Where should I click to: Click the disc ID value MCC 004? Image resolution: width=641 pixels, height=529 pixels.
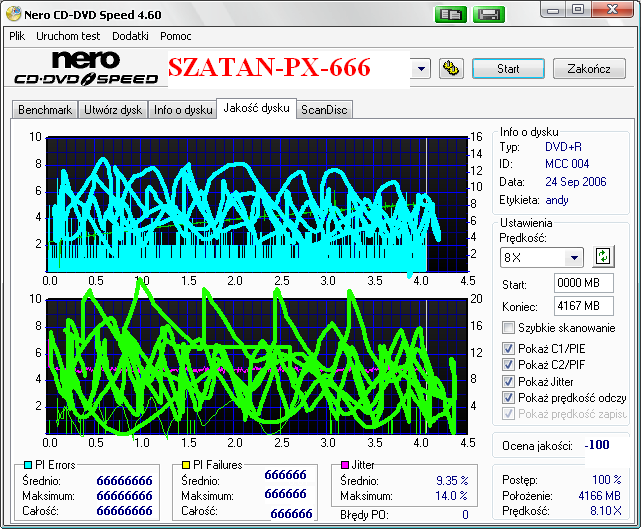pyautogui.click(x=567, y=164)
